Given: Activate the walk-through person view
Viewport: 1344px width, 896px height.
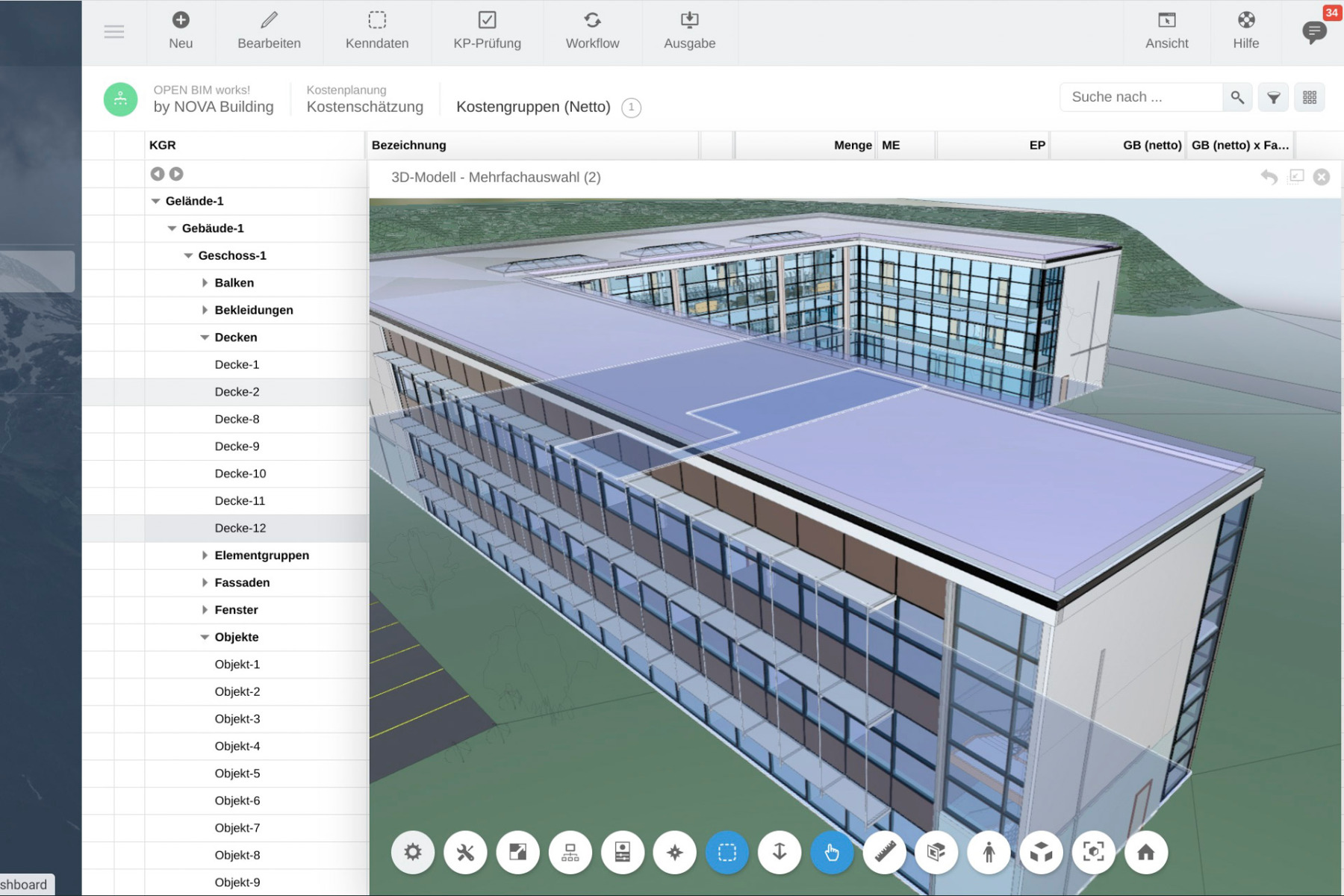Looking at the screenshot, I should point(989,852).
